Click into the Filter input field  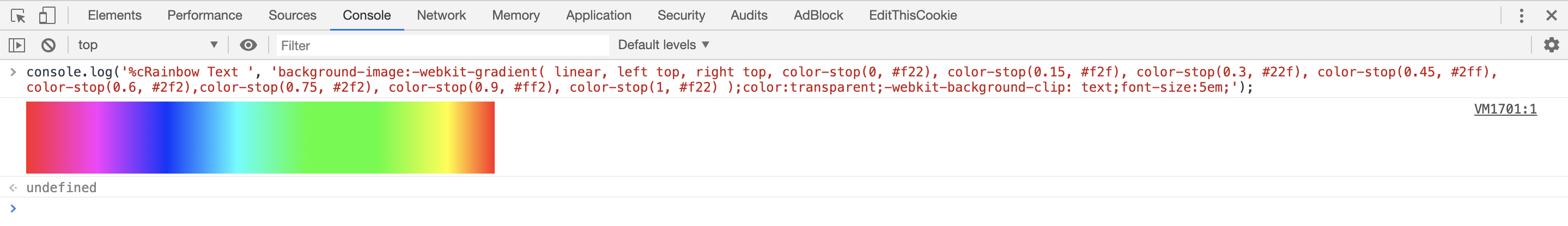(x=442, y=46)
